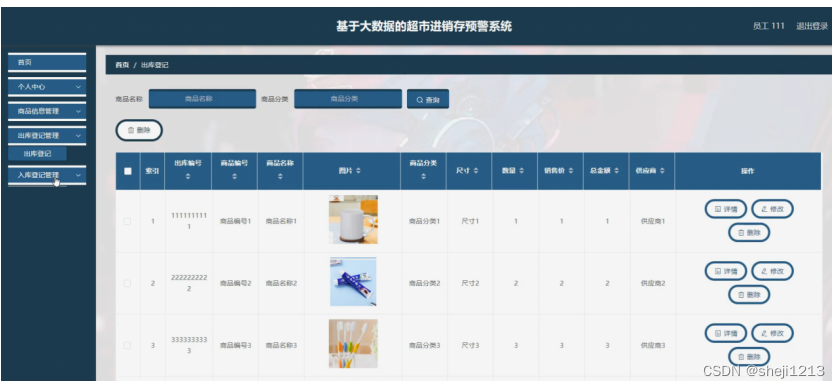Sort table by 供应商 column arrows

(x=662, y=171)
